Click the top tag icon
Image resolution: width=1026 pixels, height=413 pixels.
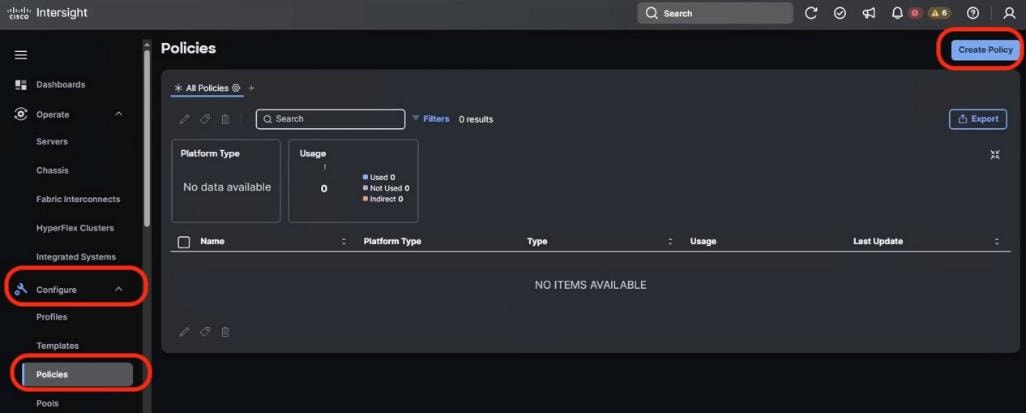tap(205, 118)
